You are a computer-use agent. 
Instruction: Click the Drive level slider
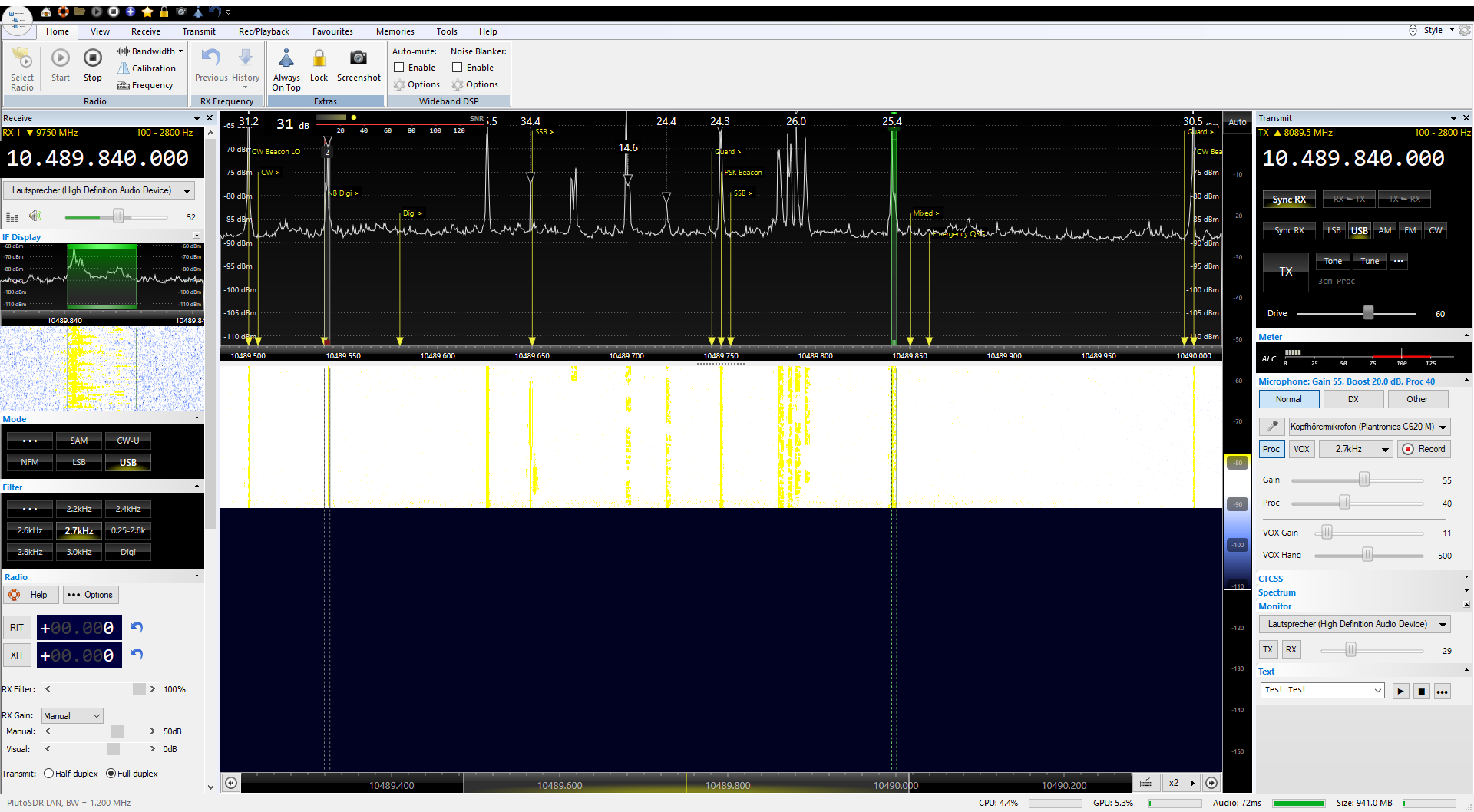[x=1367, y=313]
